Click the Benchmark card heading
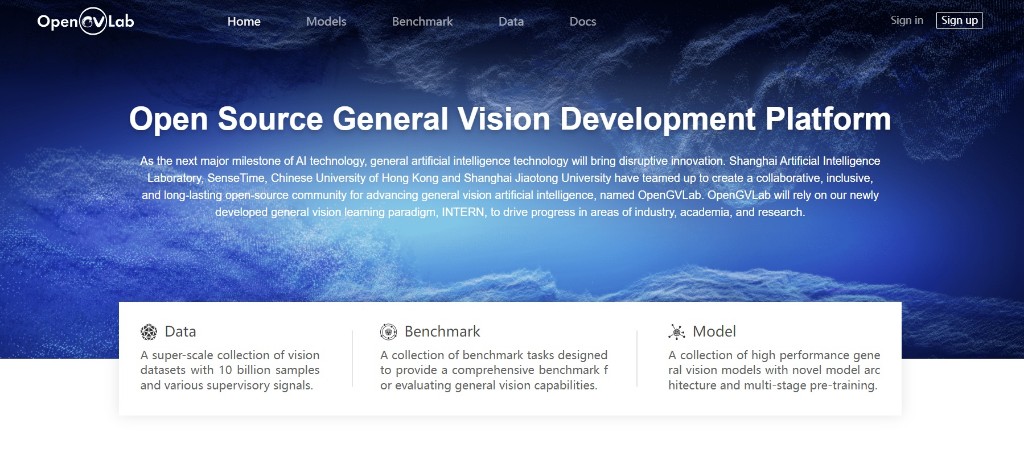This screenshot has height=461, width=1024. (442, 332)
